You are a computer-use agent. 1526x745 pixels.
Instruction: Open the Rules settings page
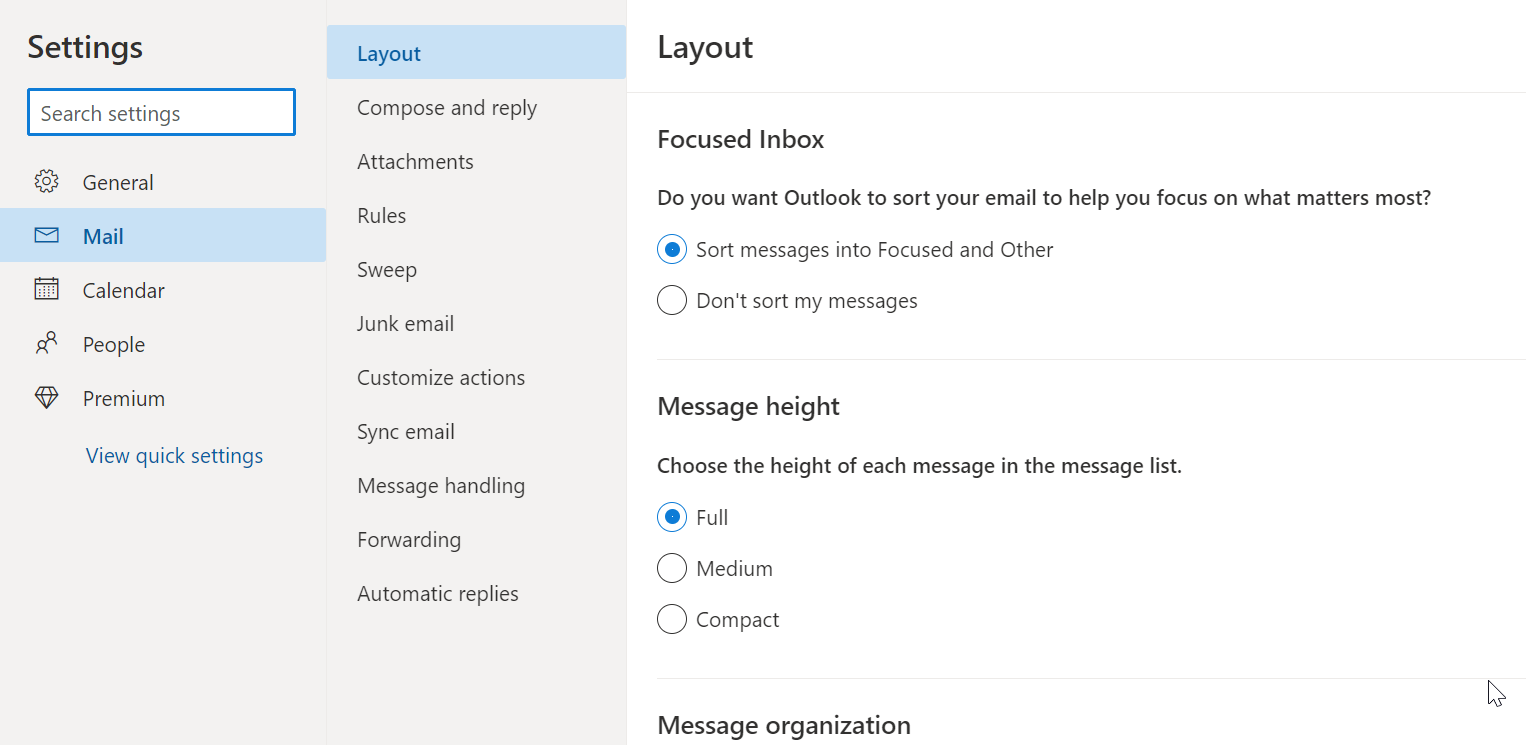(382, 215)
